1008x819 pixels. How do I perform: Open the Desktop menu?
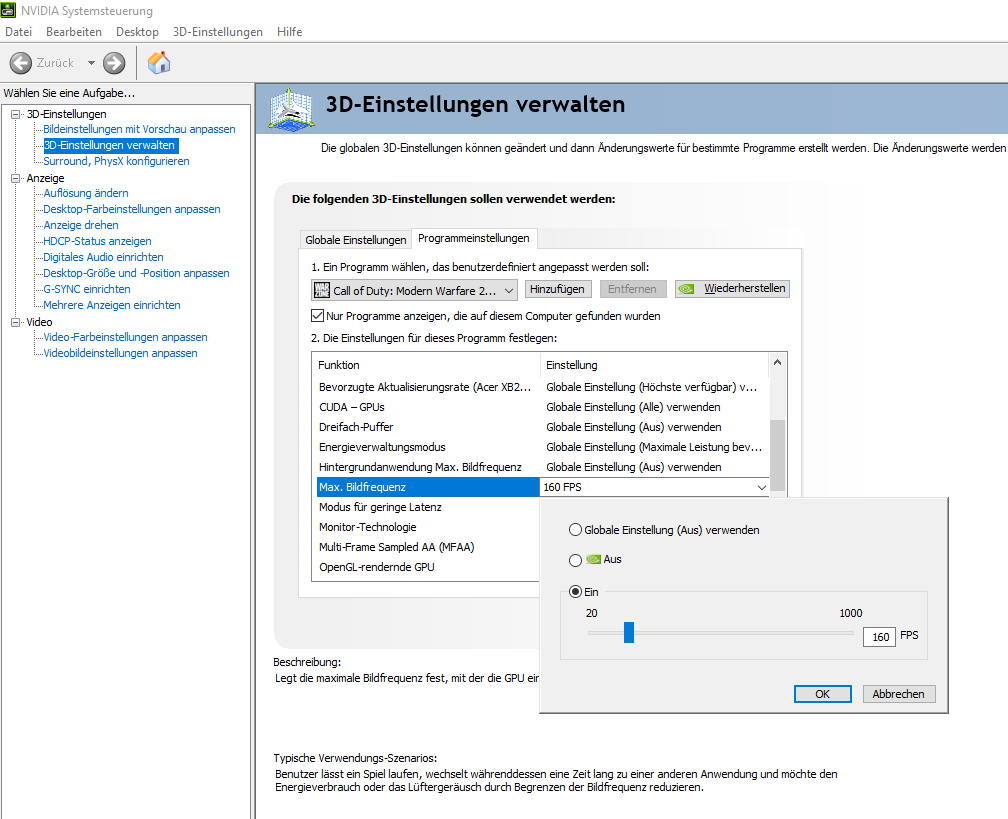tap(137, 32)
